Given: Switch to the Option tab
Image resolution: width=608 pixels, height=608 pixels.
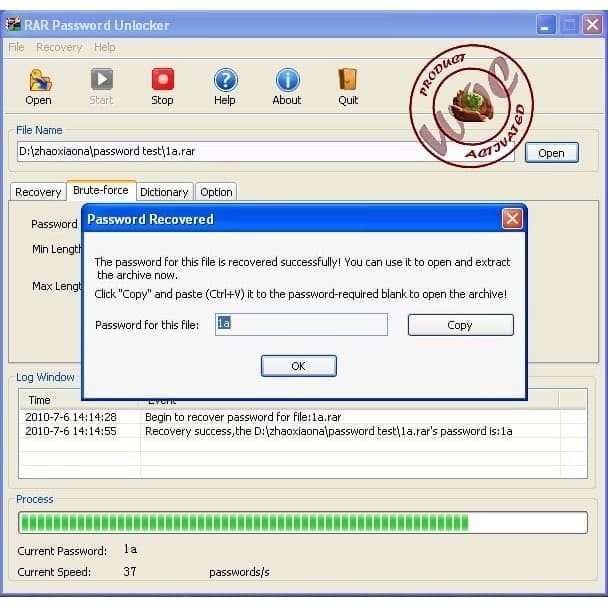Looking at the screenshot, I should [216, 192].
